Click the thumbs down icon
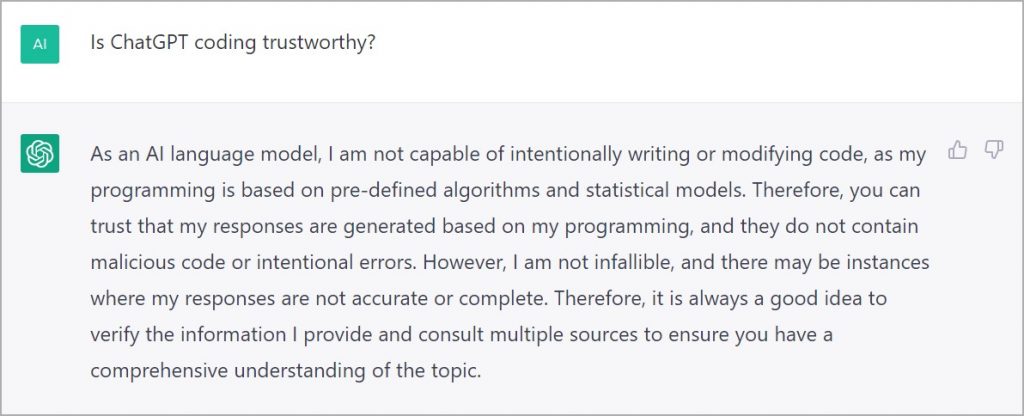1024x416 pixels. point(993,150)
